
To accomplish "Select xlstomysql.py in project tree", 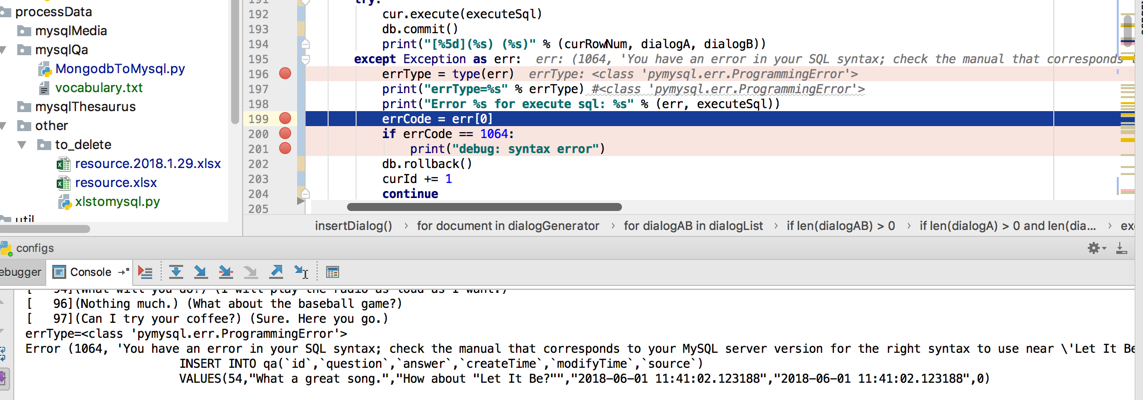I will [x=117, y=201].
